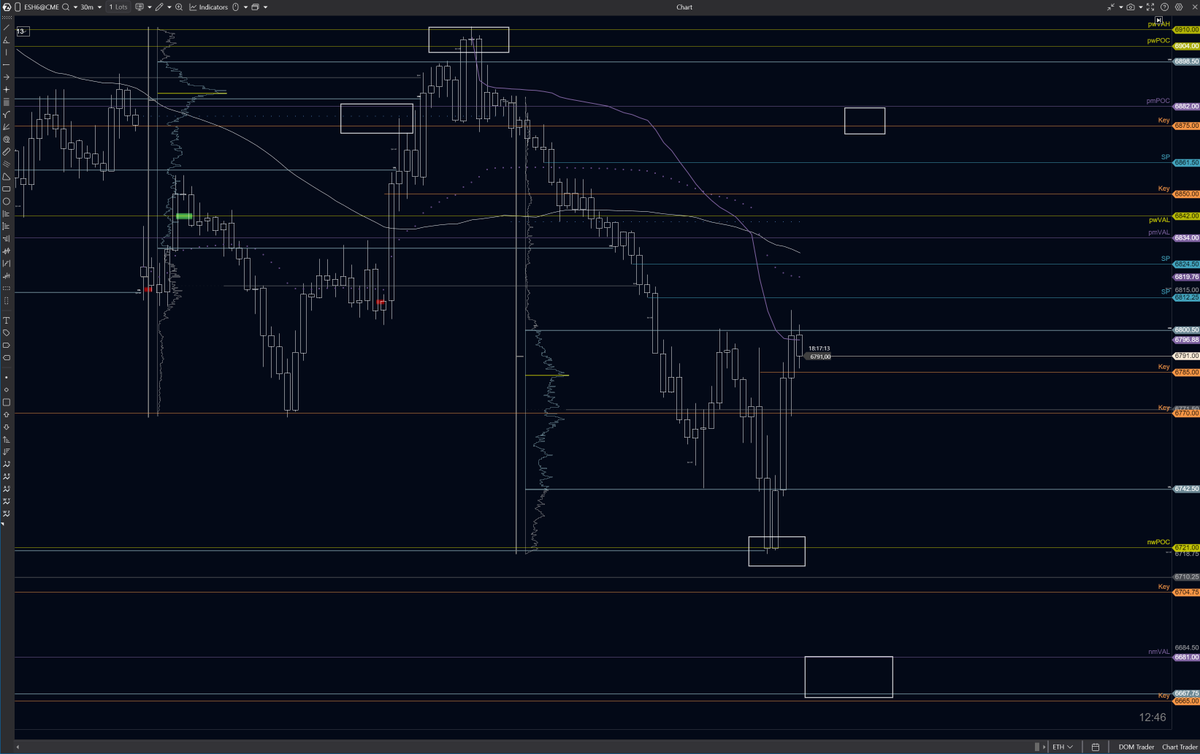This screenshot has height=754, width=1200.
Task: Toggle fullscreen with the expand corners icon
Action: pyautogui.click(x=1150, y=7)
